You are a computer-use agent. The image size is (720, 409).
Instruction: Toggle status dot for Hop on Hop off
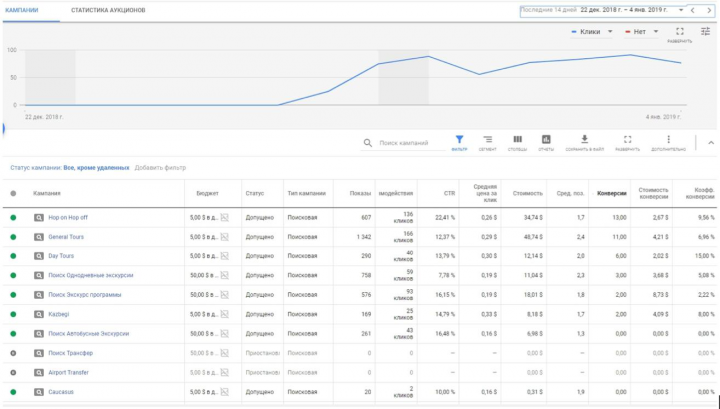click(13, 218)
